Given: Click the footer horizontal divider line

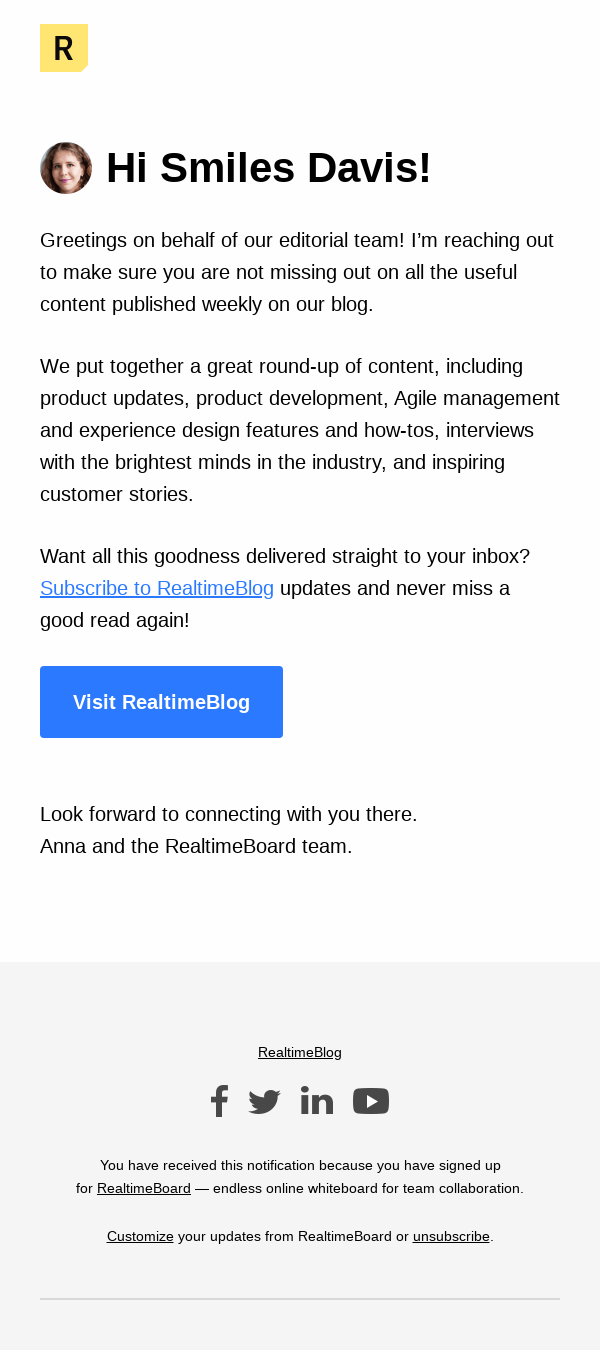Looking at the screenshot, I should click(x=300, y=1299).
